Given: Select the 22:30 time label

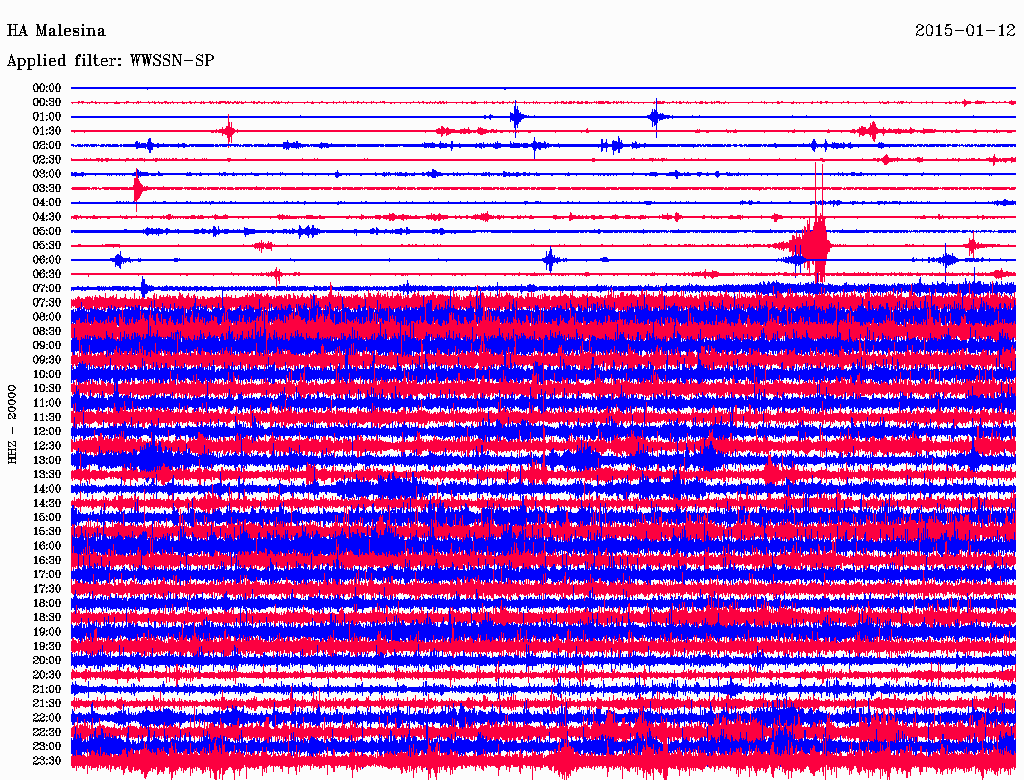Looking at the screenshot, I should point(47,732).
